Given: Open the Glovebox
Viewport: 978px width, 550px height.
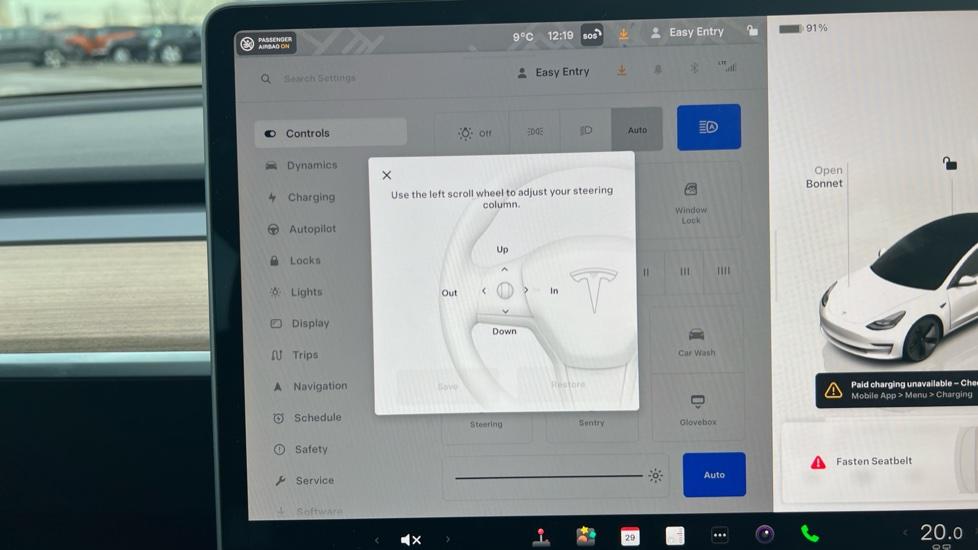Looking at the screenshot, I should tap(697, 408).
